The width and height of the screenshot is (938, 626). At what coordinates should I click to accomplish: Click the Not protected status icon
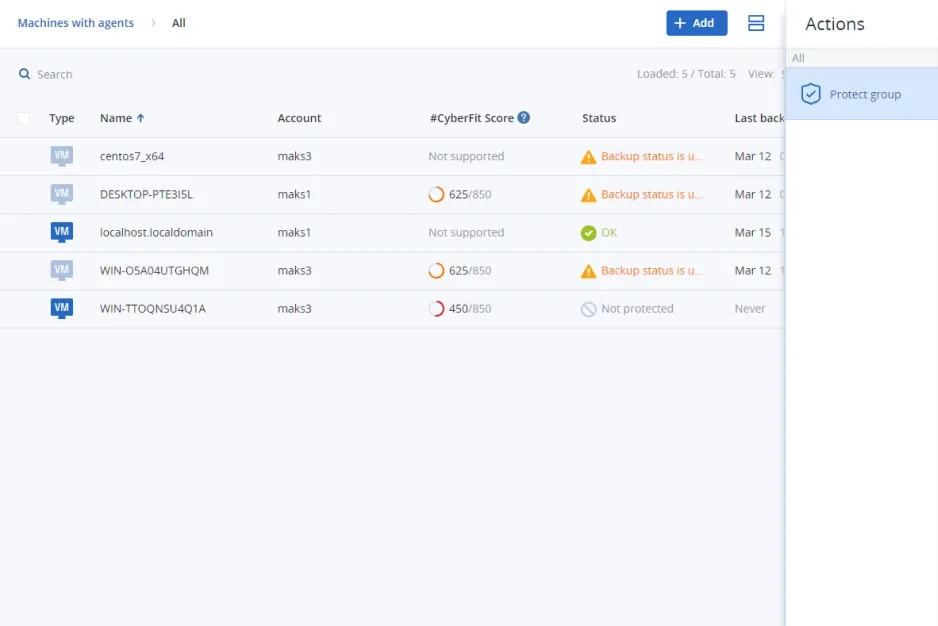589,309
